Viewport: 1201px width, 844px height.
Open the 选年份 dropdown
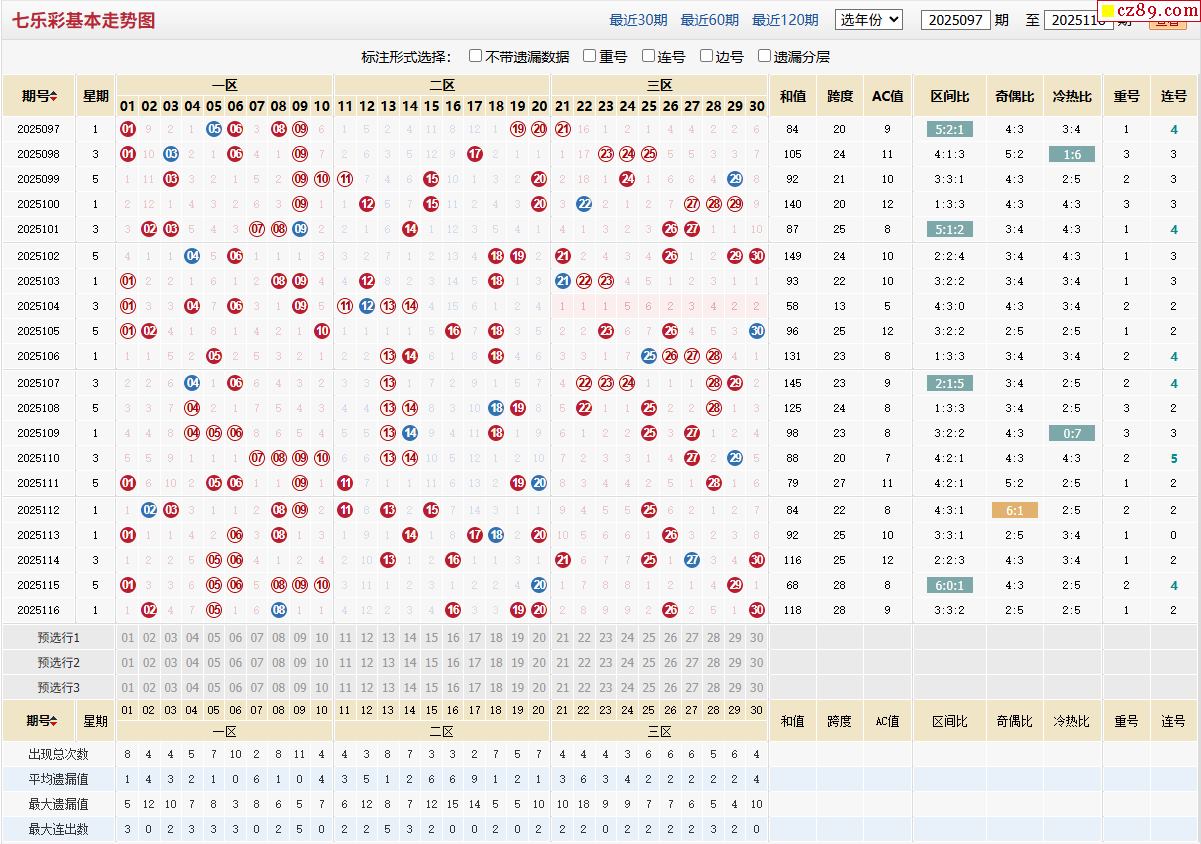click(x=868, y=19)
